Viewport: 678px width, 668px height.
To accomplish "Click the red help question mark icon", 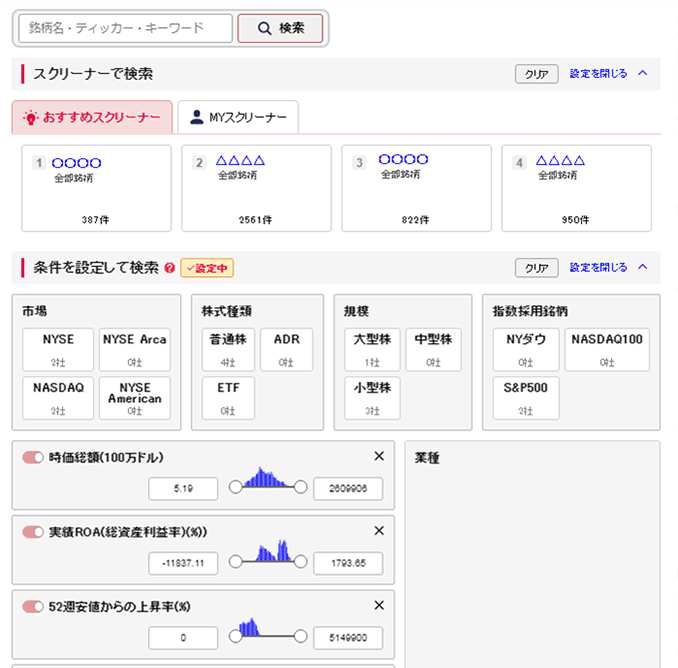I will tap(170, 268).
